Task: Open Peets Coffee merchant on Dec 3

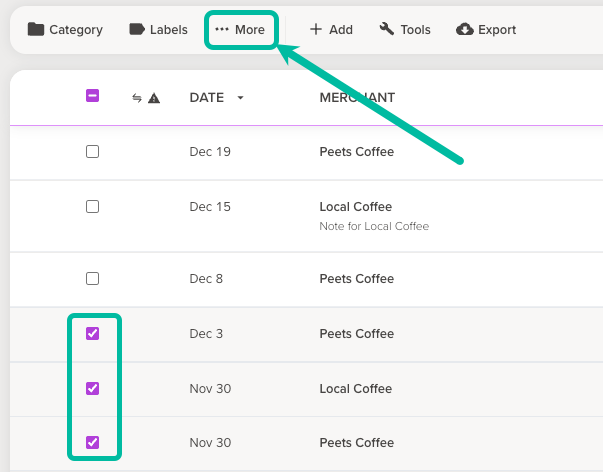Action: [x=357, y=334]
